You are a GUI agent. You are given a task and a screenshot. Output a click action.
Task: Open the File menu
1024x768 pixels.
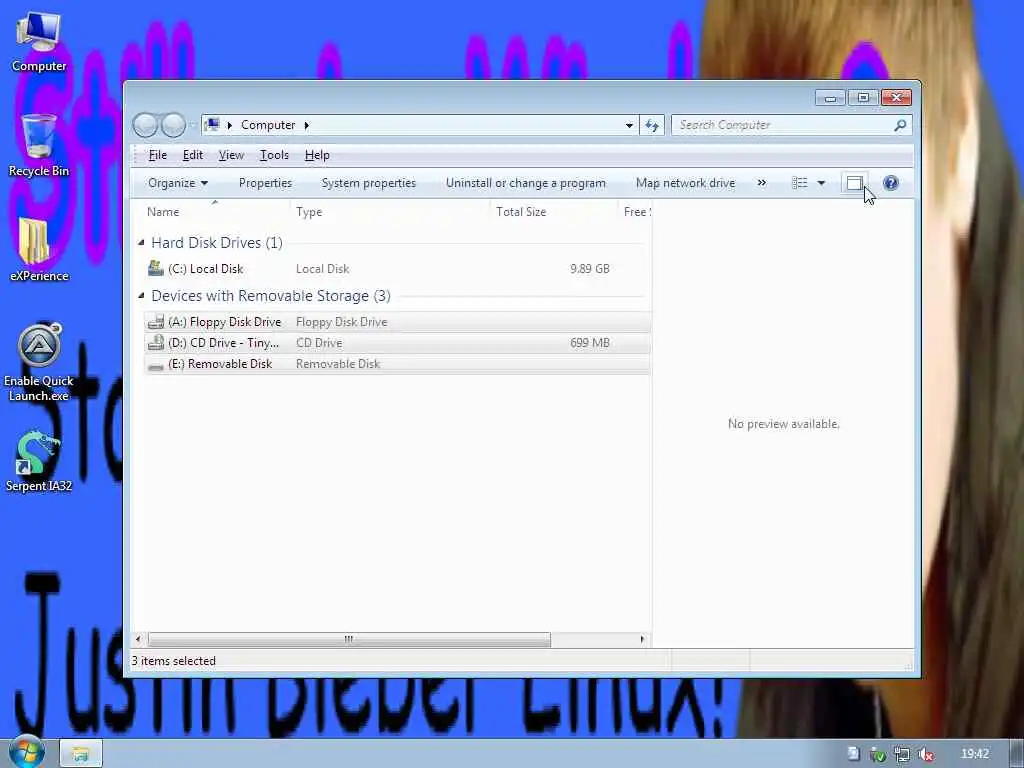tap(157, 155)
